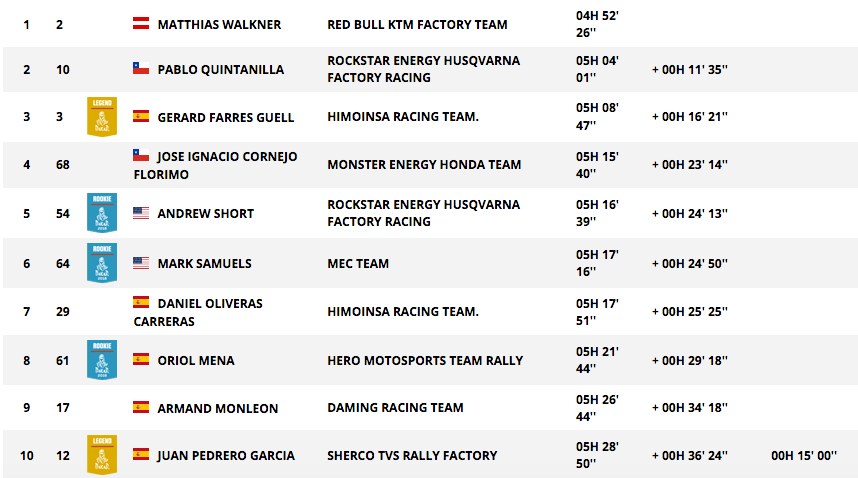Click the Austrian flag next to Matthias Walkner
The image size is (858, 478).
[x=141, y=24]
